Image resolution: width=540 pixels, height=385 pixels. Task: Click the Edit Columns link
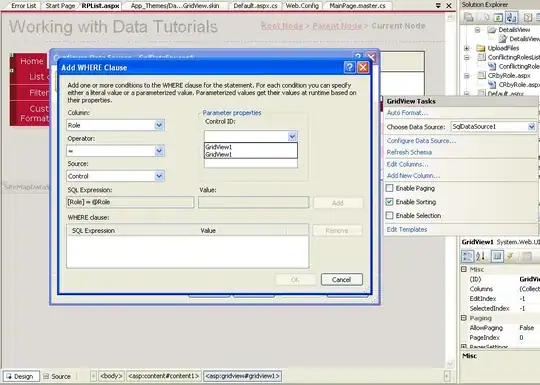(x=407, y=164)
